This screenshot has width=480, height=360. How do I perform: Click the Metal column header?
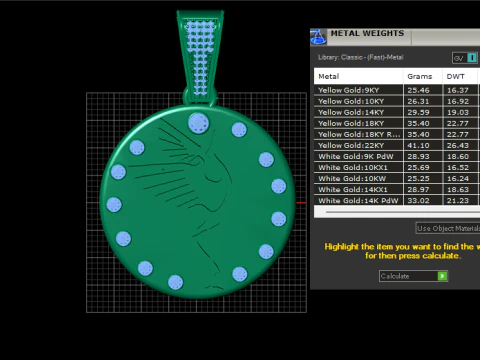(x=358, y=76)
